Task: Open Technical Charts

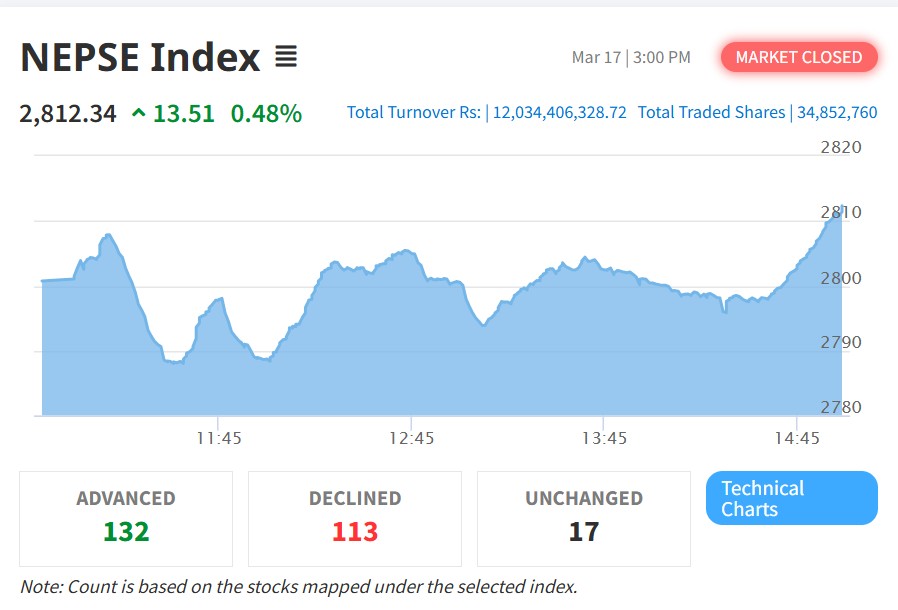Action: (791, 498)
